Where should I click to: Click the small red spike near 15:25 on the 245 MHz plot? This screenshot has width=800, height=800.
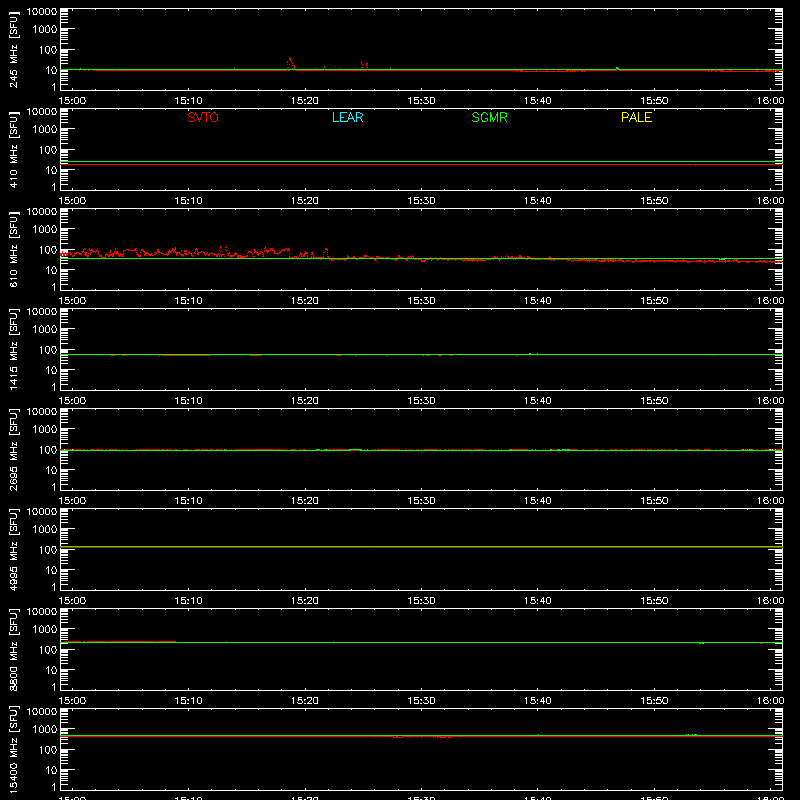click(364, 65)
